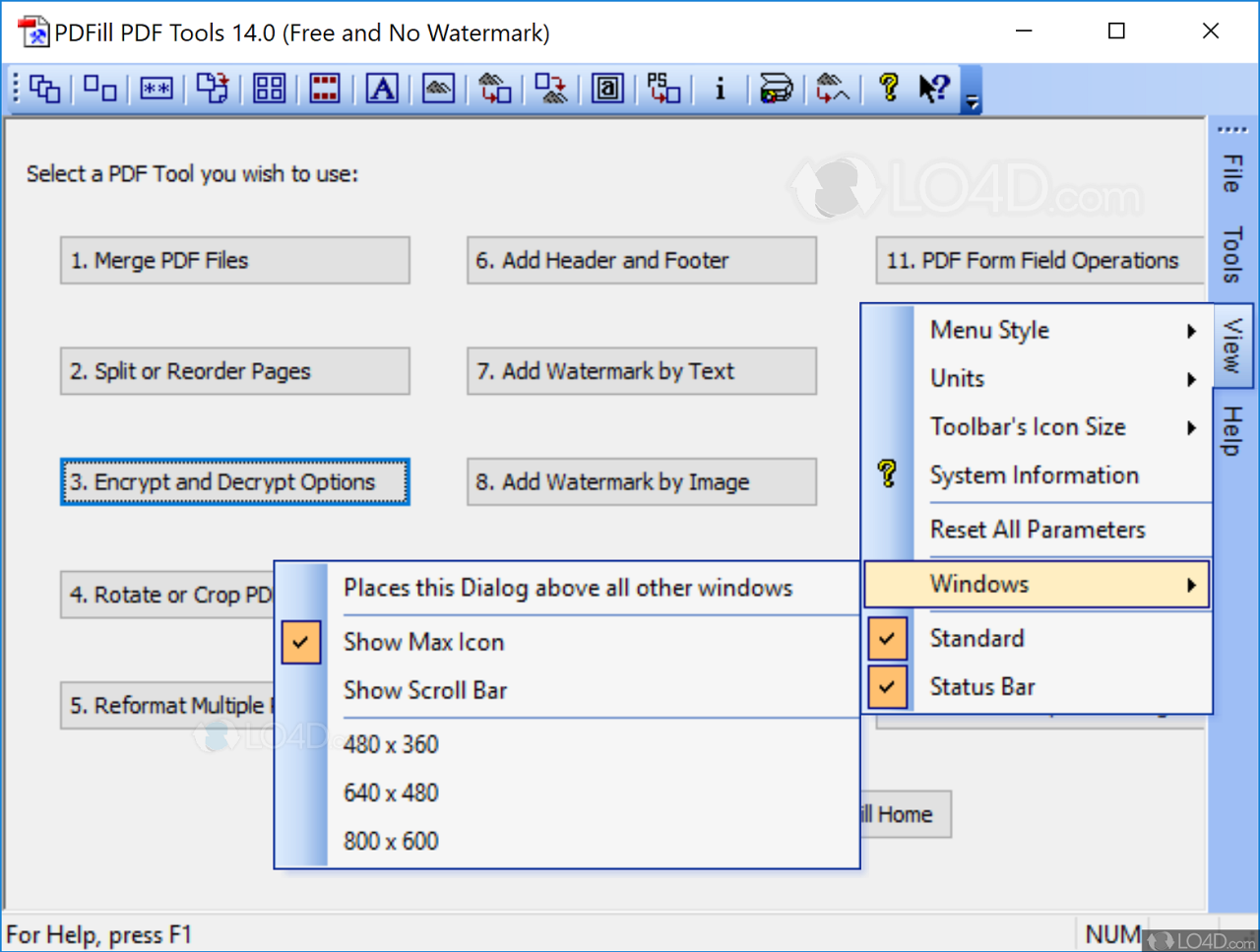Click '7. Add Watermark by Text' button
The height and width of the screenshot is (952, 1260).
pyautogui.click(x=642, y=371)
